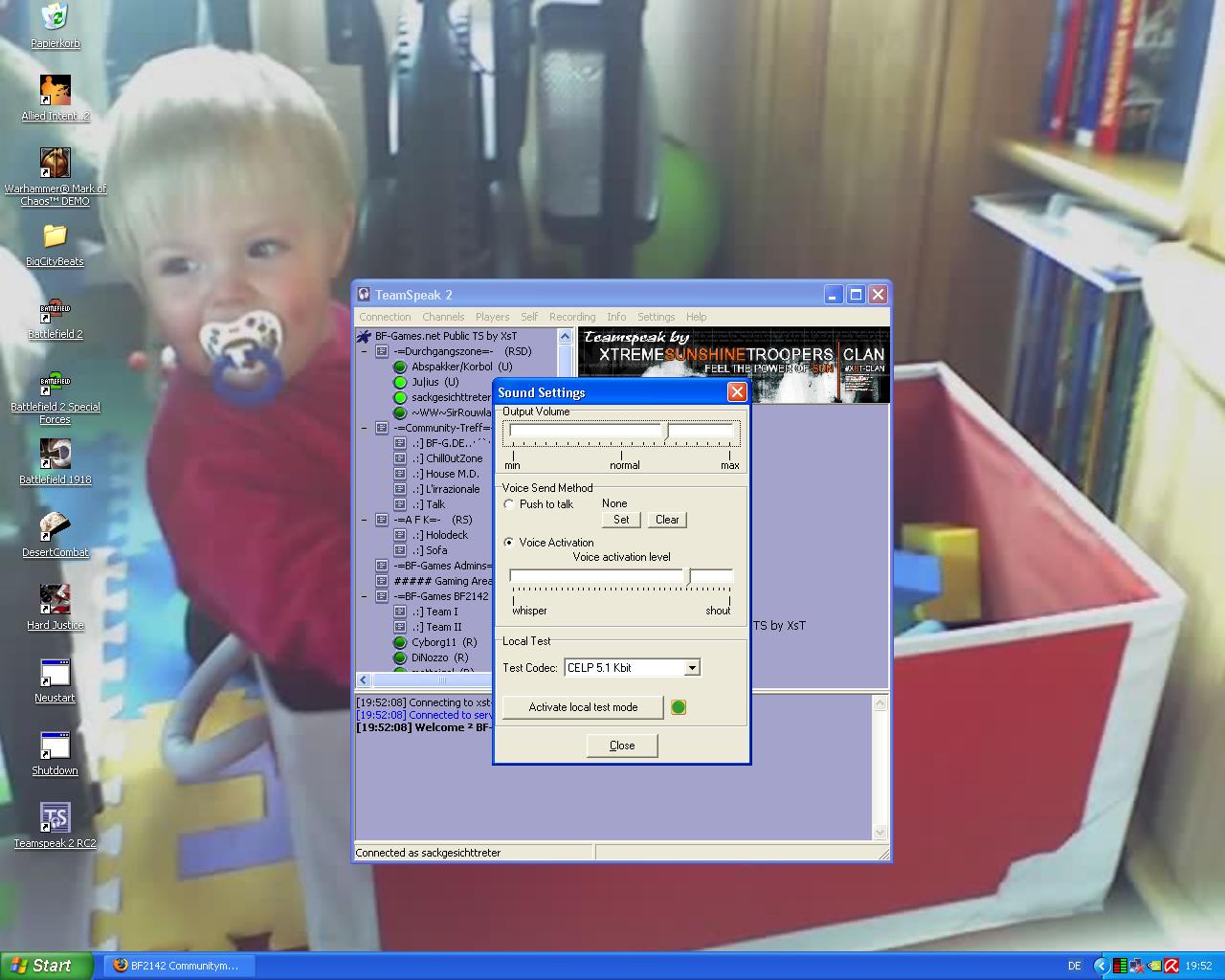The image size is (1225, 980).
Task: Collapse the Community-Treff channel tree node
Action: [x=364, y=428]
